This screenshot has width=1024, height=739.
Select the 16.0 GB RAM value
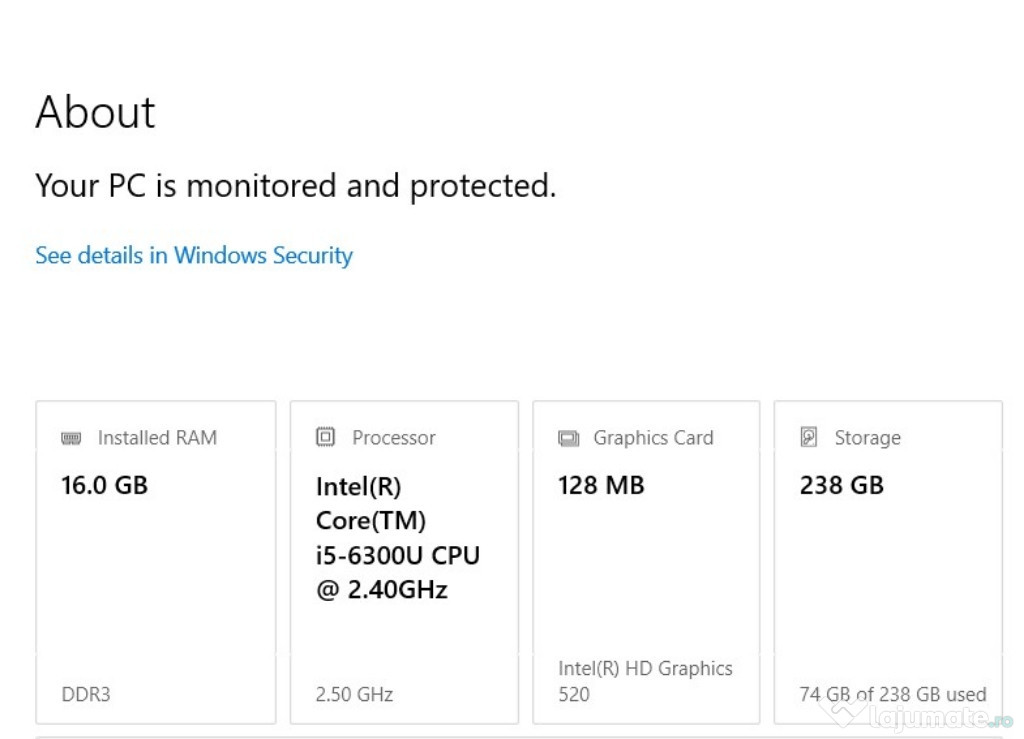pos(104,485)
